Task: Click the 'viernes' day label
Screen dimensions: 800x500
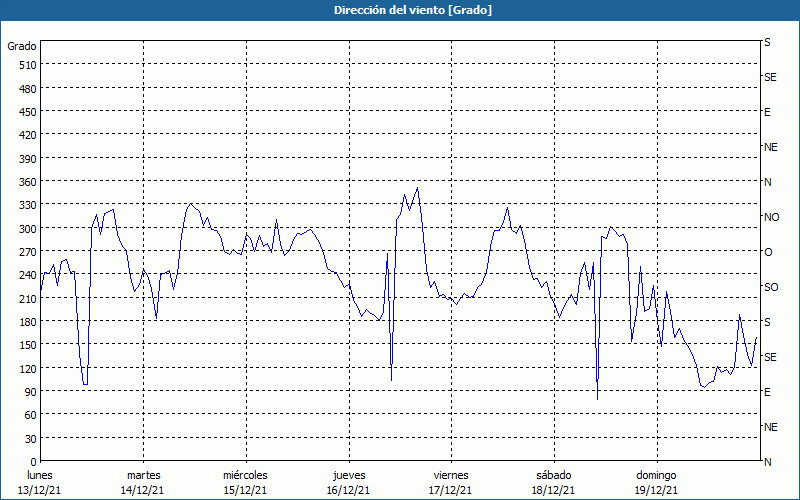Action: coord(451,475)
